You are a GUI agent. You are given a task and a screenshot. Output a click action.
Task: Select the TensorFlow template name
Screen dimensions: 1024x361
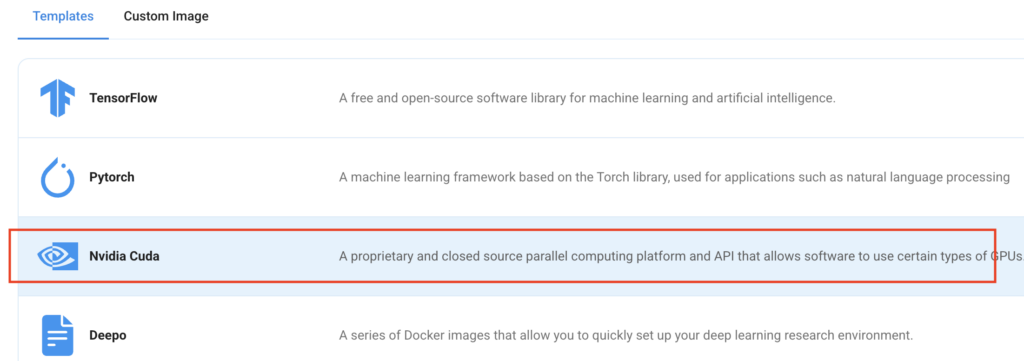123,99
